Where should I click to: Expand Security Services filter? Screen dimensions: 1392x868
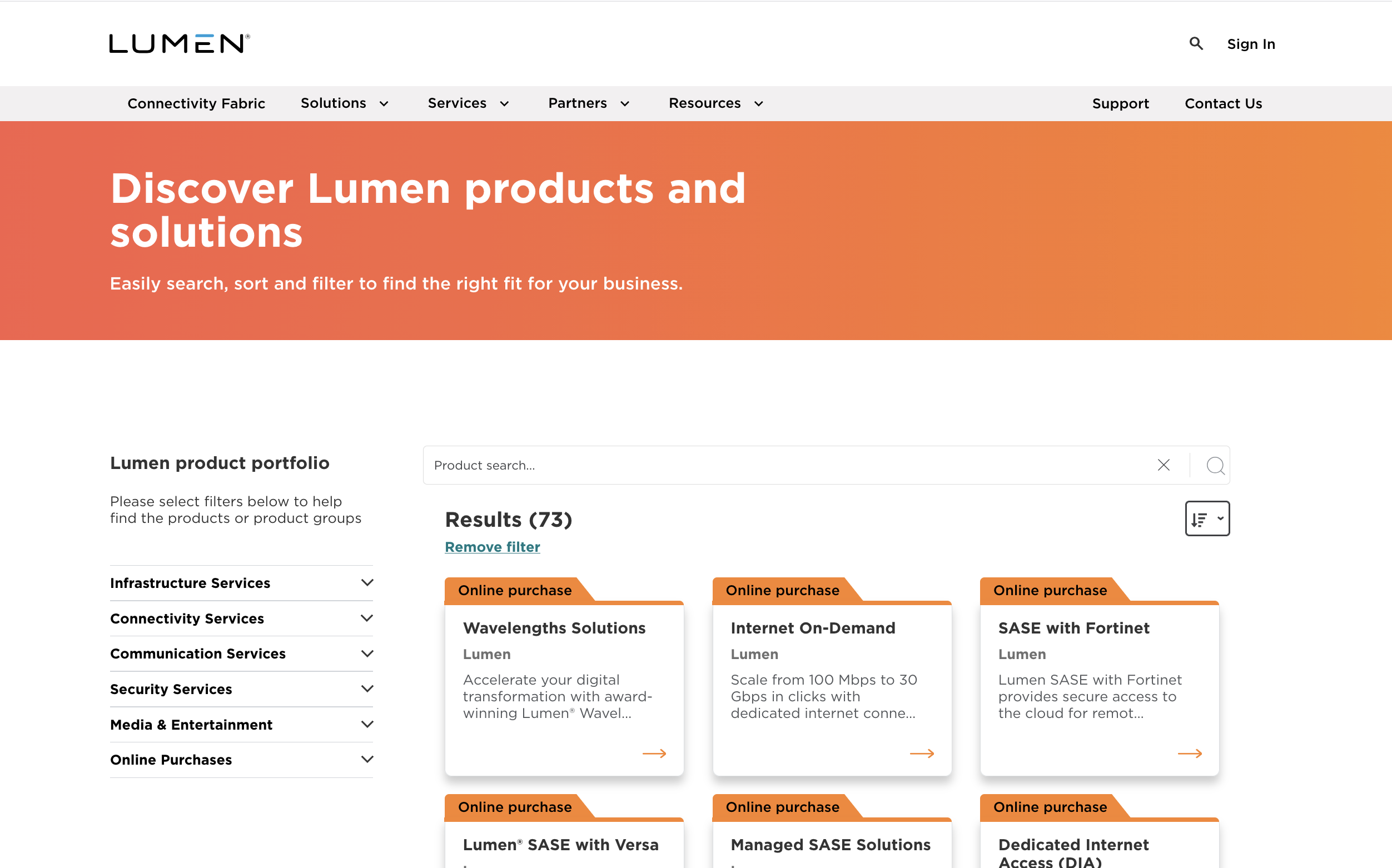coord(241,690)
